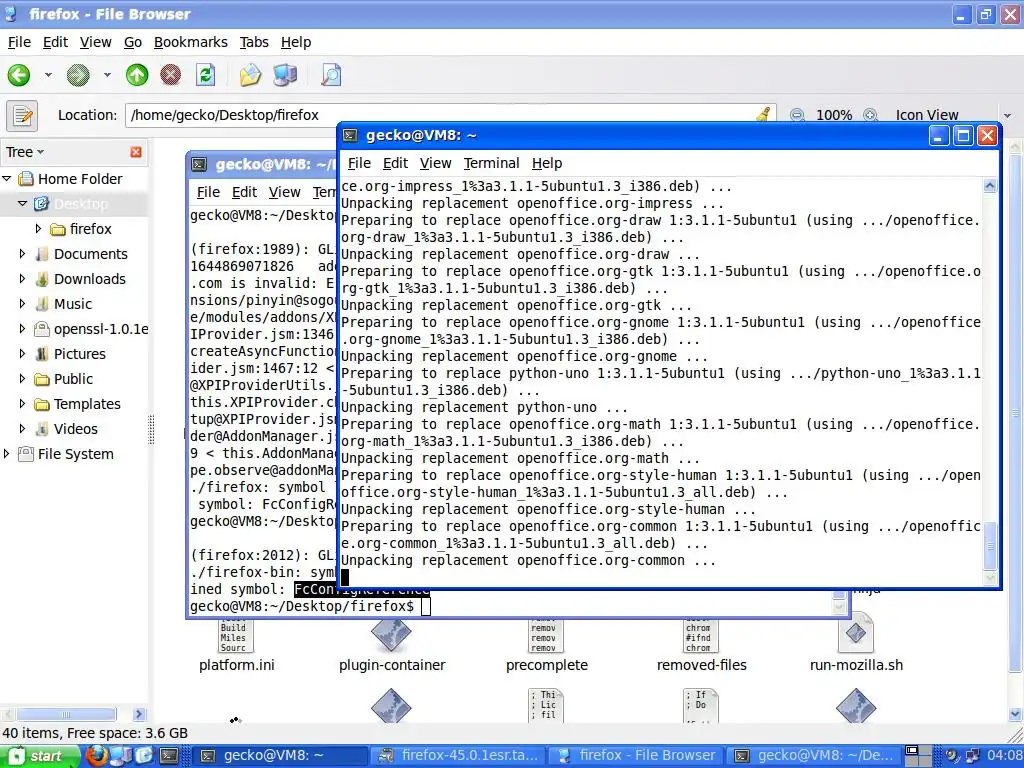
Task: Click back terminal window title icon
Action: pyautogui.click(x=199, y=164)
